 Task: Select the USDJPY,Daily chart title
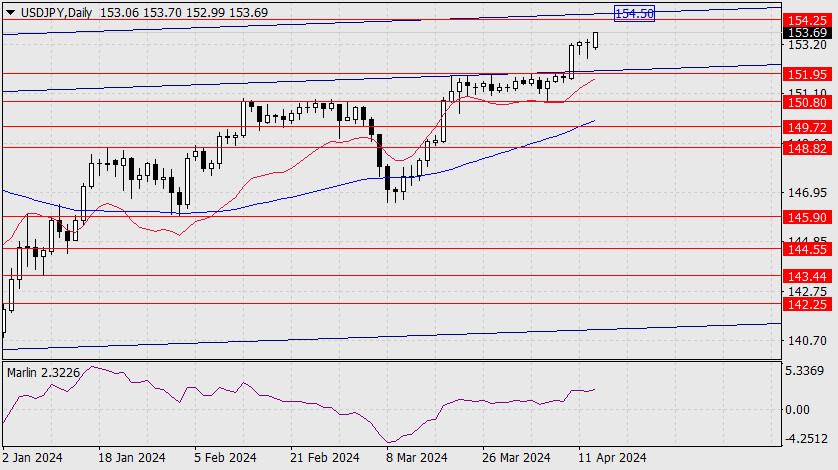click(57, 13)
